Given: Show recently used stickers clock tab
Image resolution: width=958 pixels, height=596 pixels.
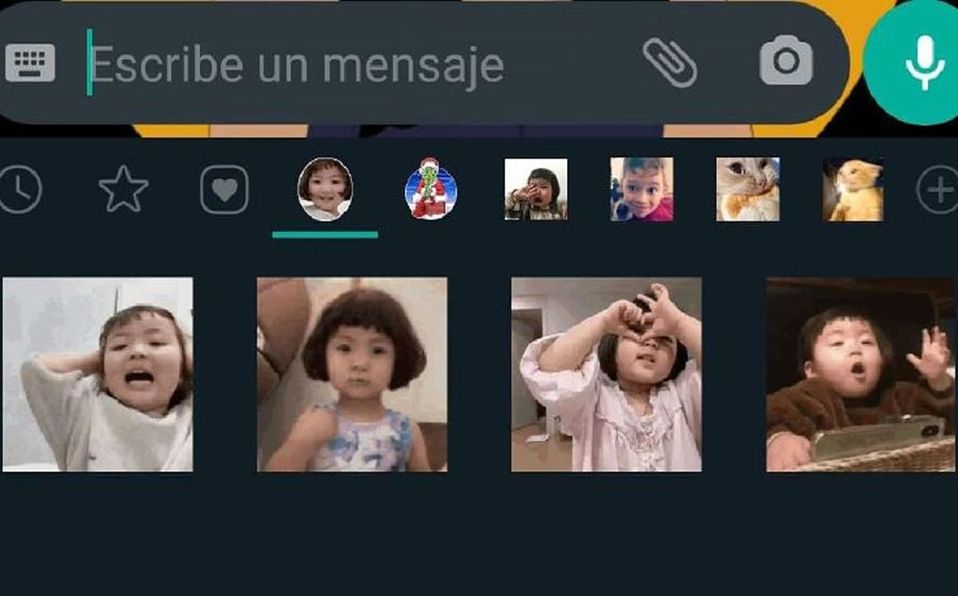Looking at the screenshot, I should 20,190.
